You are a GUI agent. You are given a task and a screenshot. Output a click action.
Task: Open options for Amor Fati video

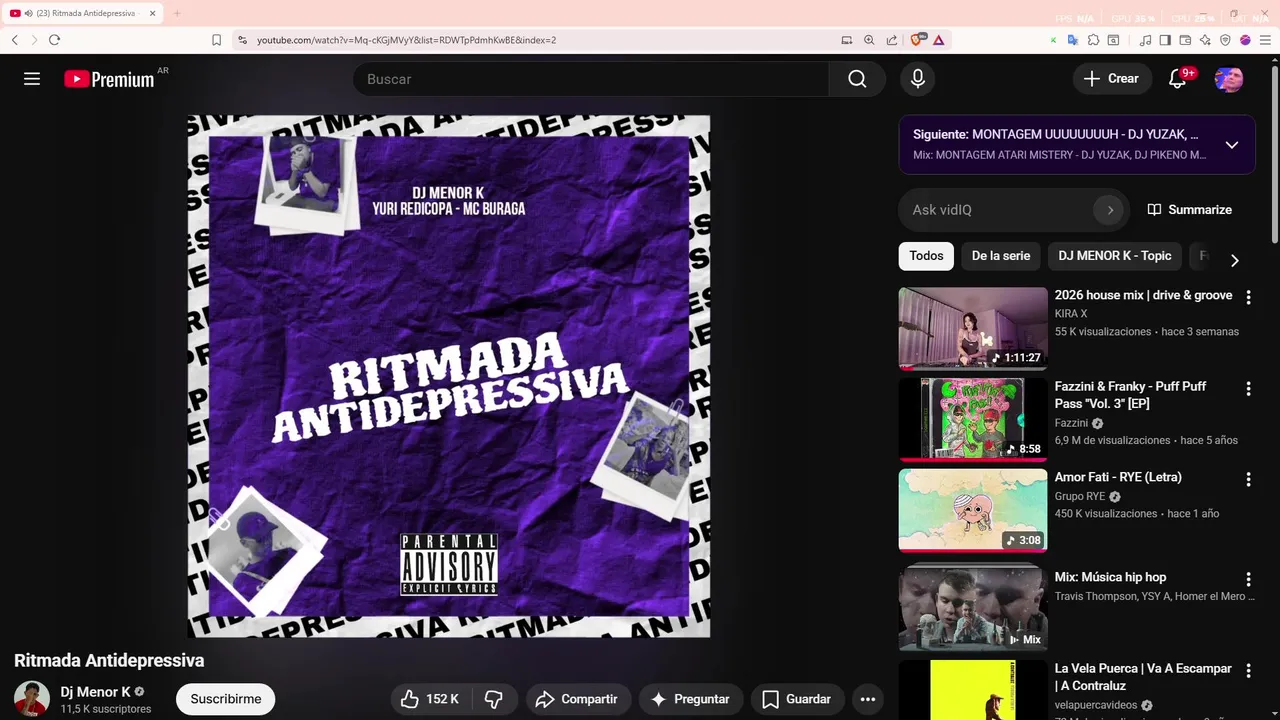(x=1248, y=479)
